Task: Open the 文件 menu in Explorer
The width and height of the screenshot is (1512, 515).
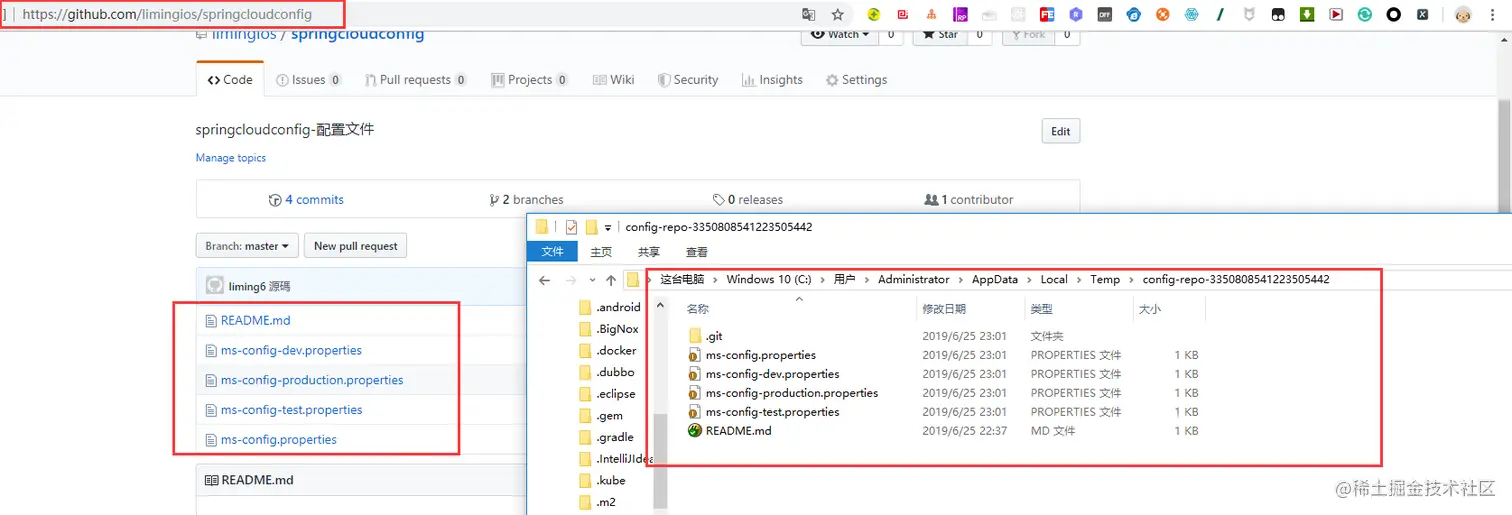Action: point(552,252)
